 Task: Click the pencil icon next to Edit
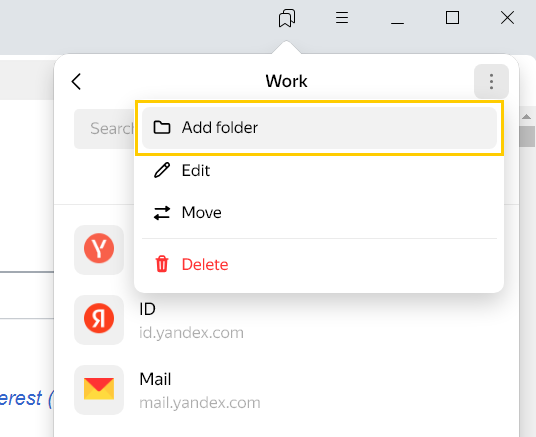click(162, 170)
